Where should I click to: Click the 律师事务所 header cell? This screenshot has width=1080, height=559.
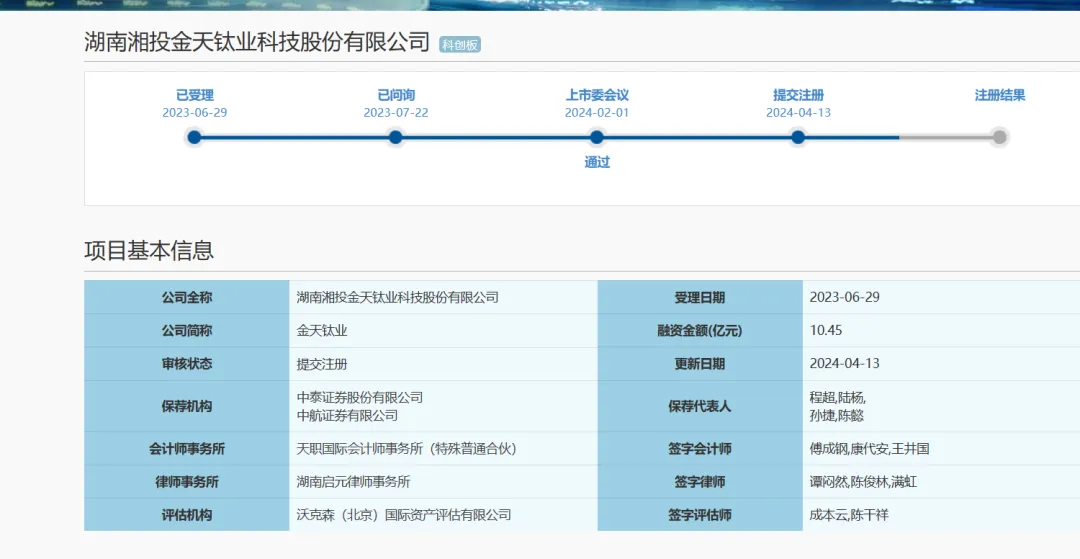pyautogui.click(x=187, y=482)
